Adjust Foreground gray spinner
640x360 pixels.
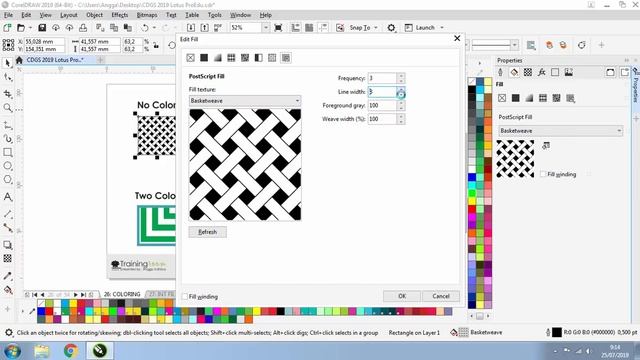[x=401, y=105]
